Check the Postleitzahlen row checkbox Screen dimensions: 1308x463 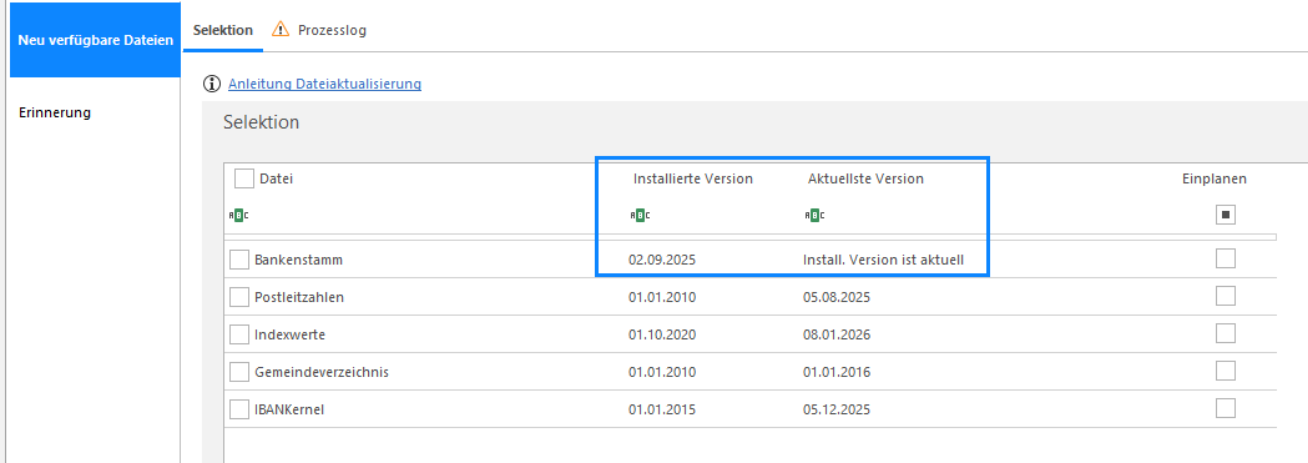coord(239,297)
